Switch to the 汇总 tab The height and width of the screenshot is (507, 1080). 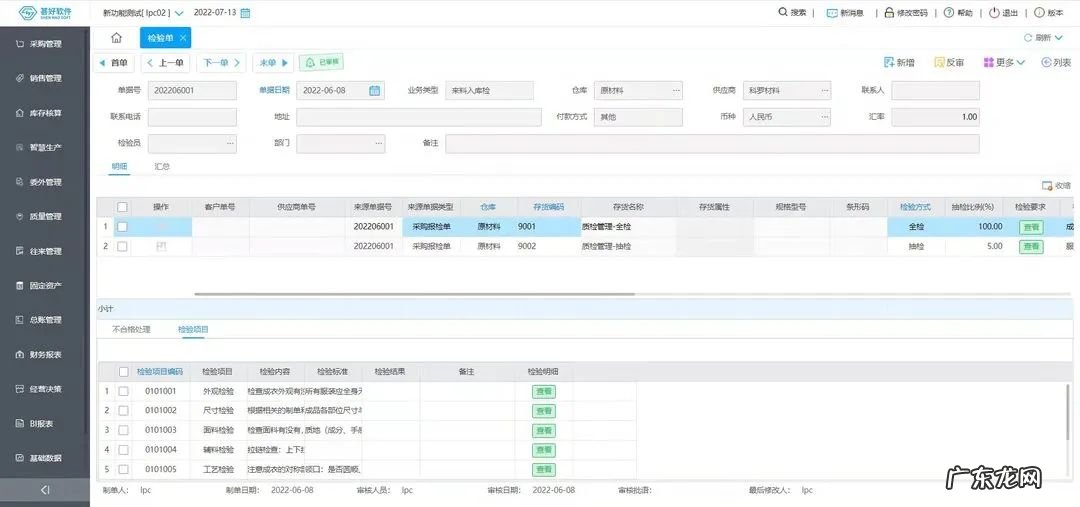pyautogui.click(x=162, y=166)
